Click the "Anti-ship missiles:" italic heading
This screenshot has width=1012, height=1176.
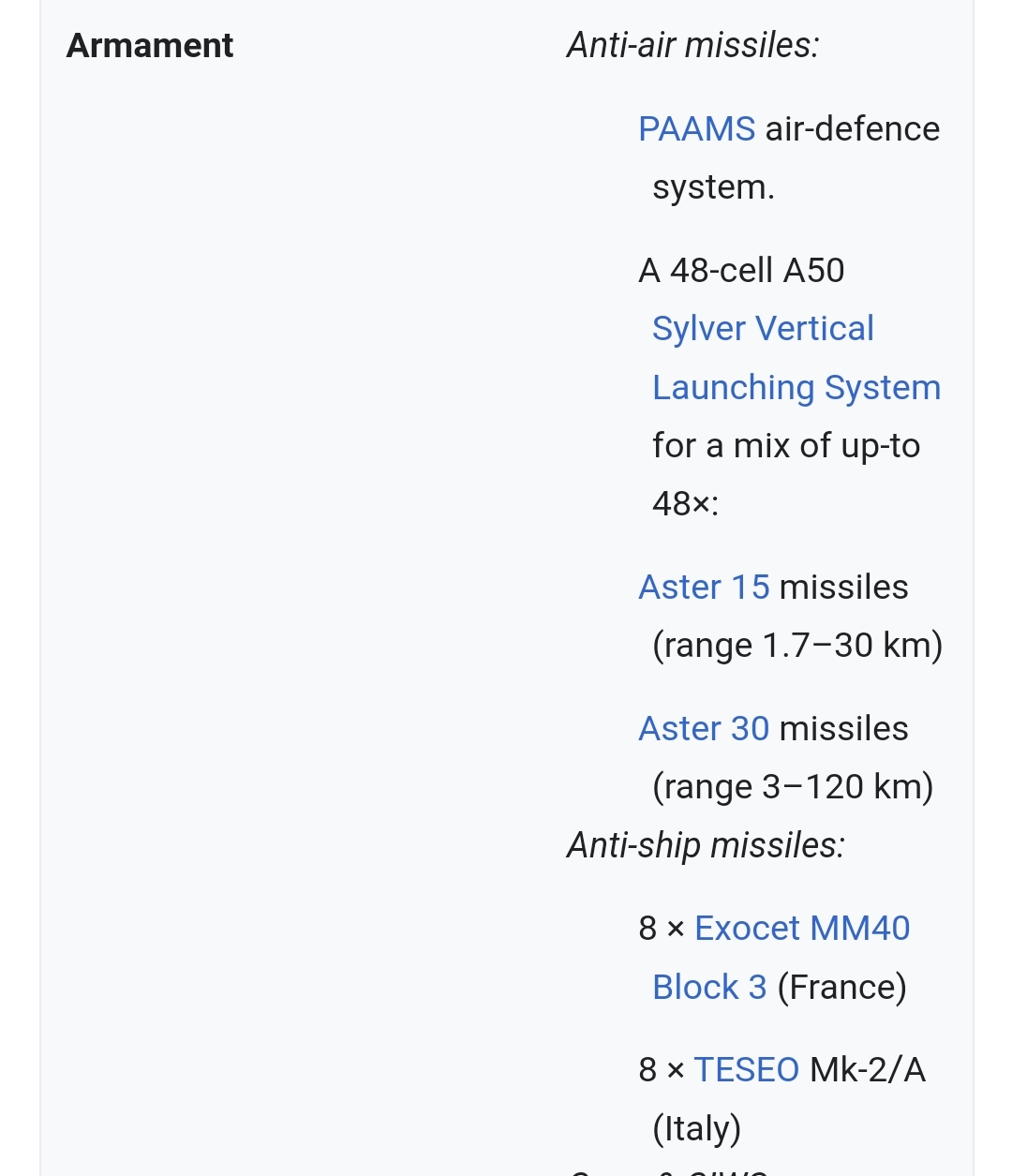(x=706, y=846)
